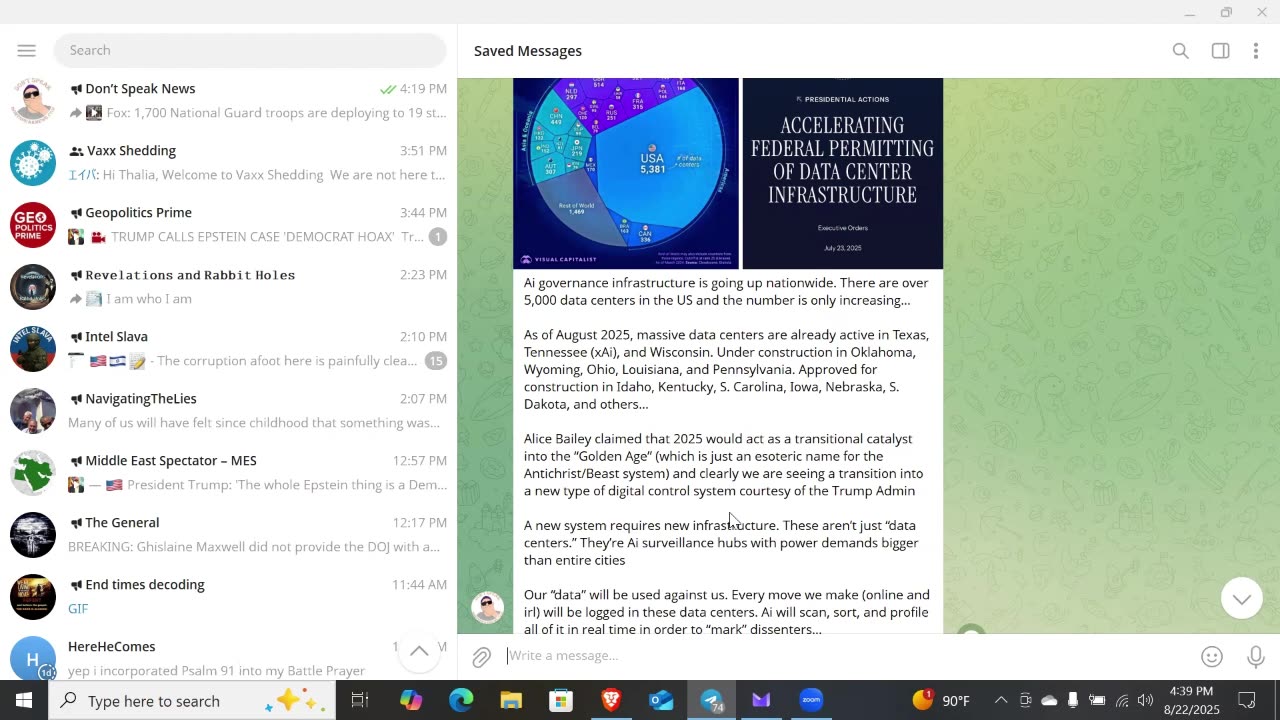
Task: Show hidden system tray icons
Action: pyautogui.click(x=1001, y=701)
